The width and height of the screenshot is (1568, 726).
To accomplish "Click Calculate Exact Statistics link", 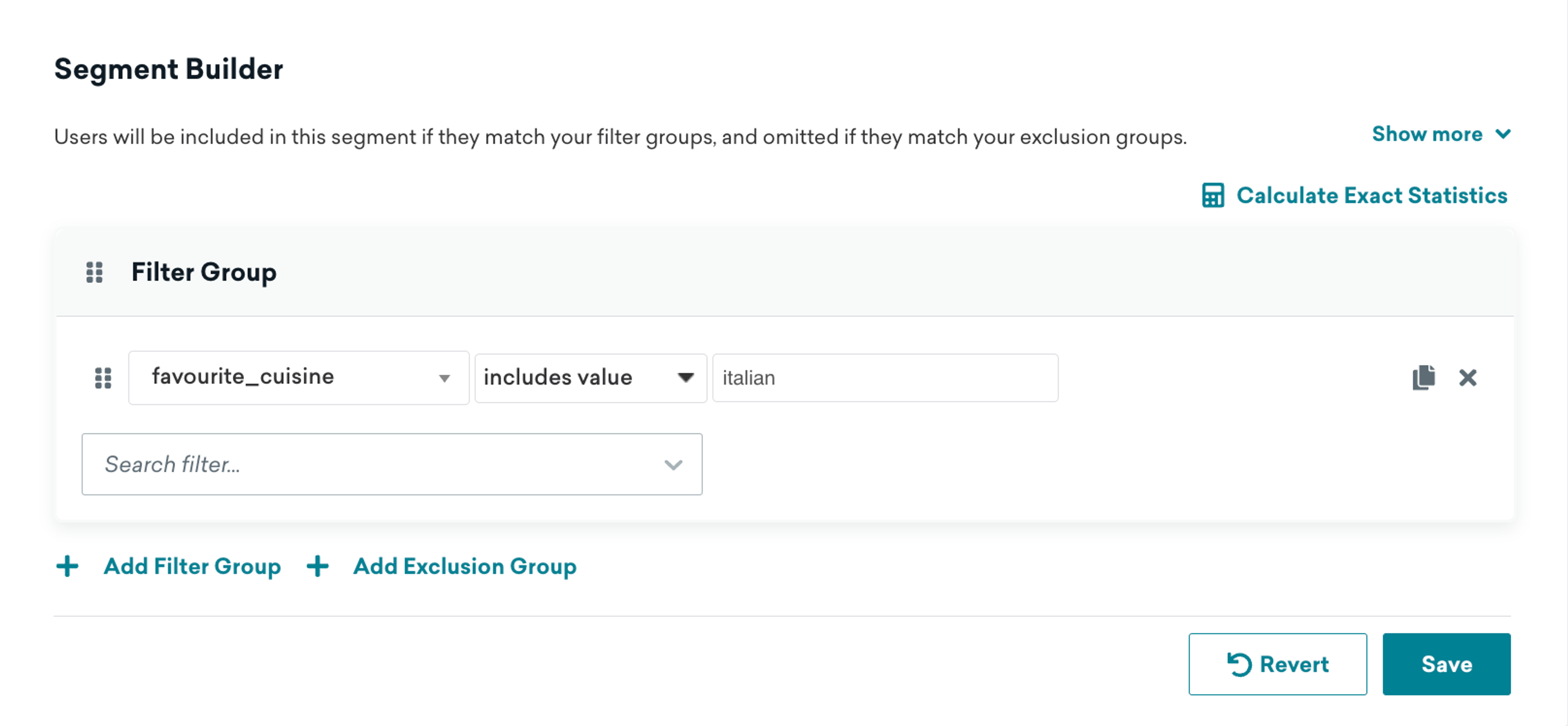I will tap(1372, 196).
